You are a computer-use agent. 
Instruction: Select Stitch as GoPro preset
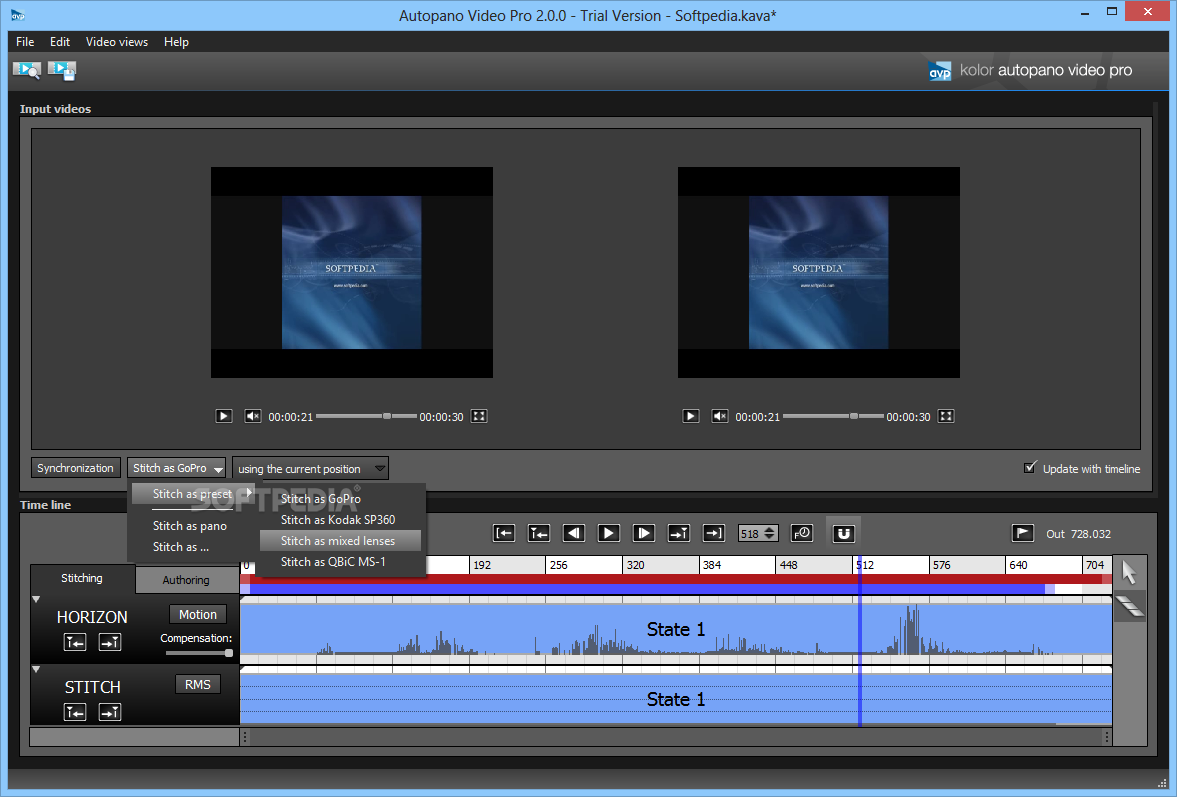tap(340, 498)
